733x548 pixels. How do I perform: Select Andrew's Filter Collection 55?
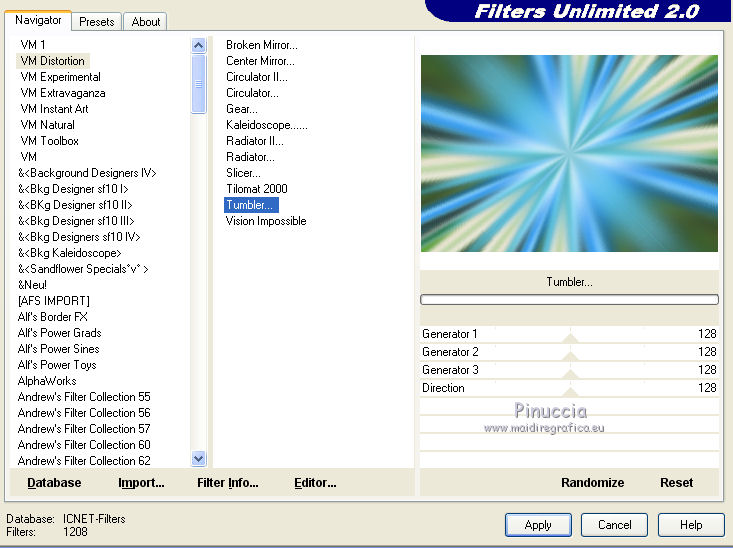[84, 397]
